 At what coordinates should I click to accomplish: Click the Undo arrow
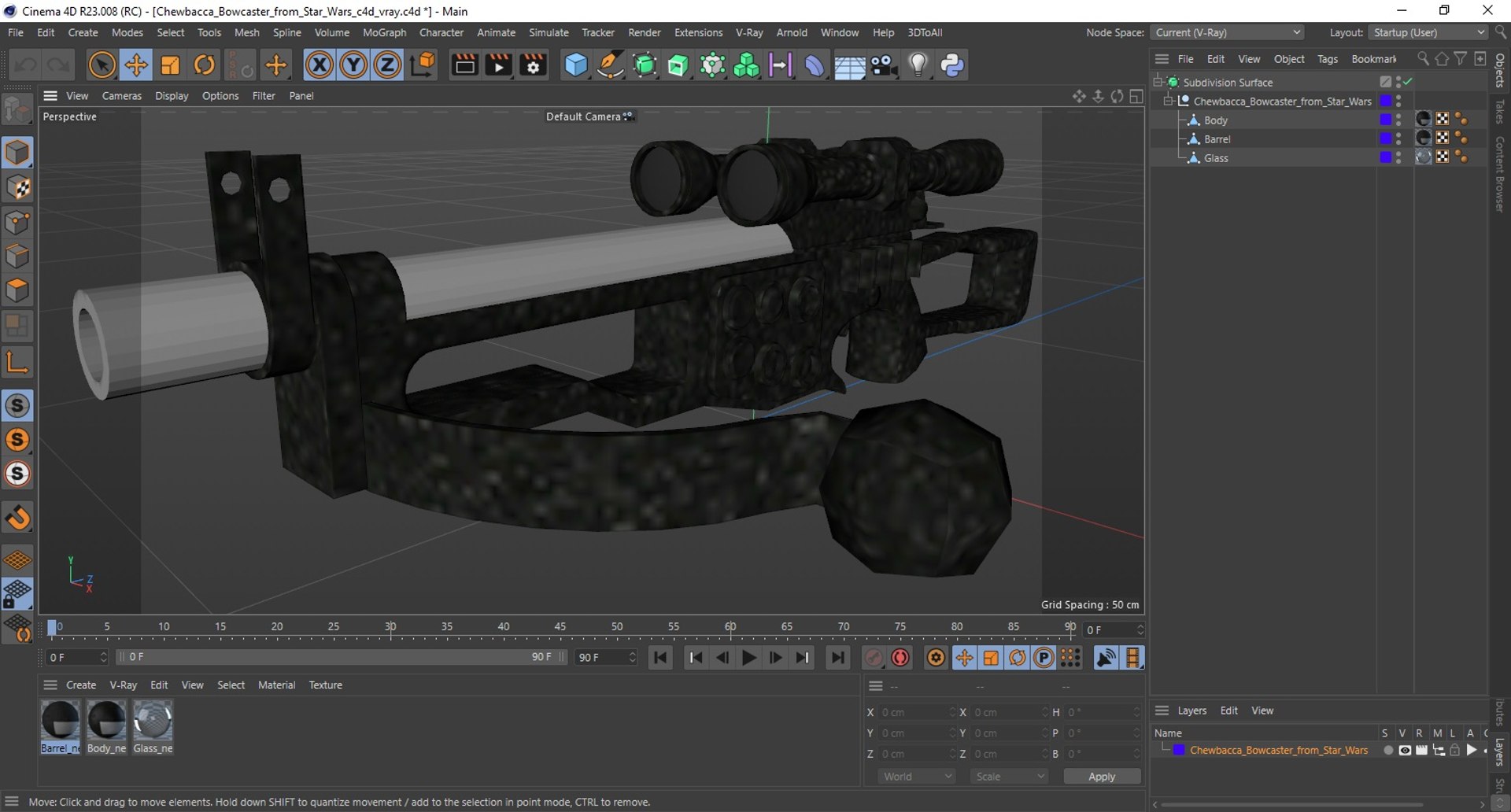(x=24, y=65)
